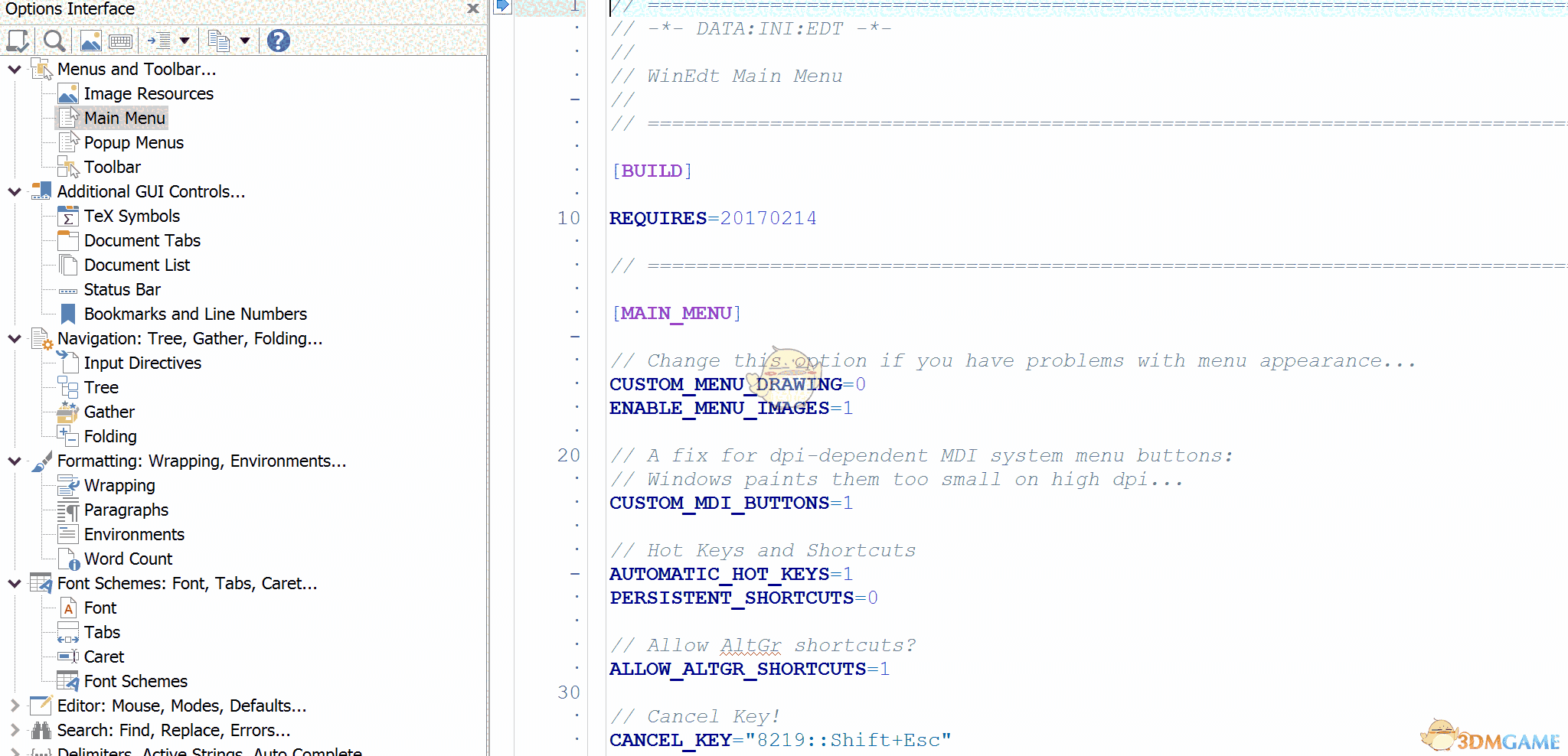The image size is (1568, 756).
Task: Click the keyboard shortcuts toolbar icon
Action: click(120, 41)
